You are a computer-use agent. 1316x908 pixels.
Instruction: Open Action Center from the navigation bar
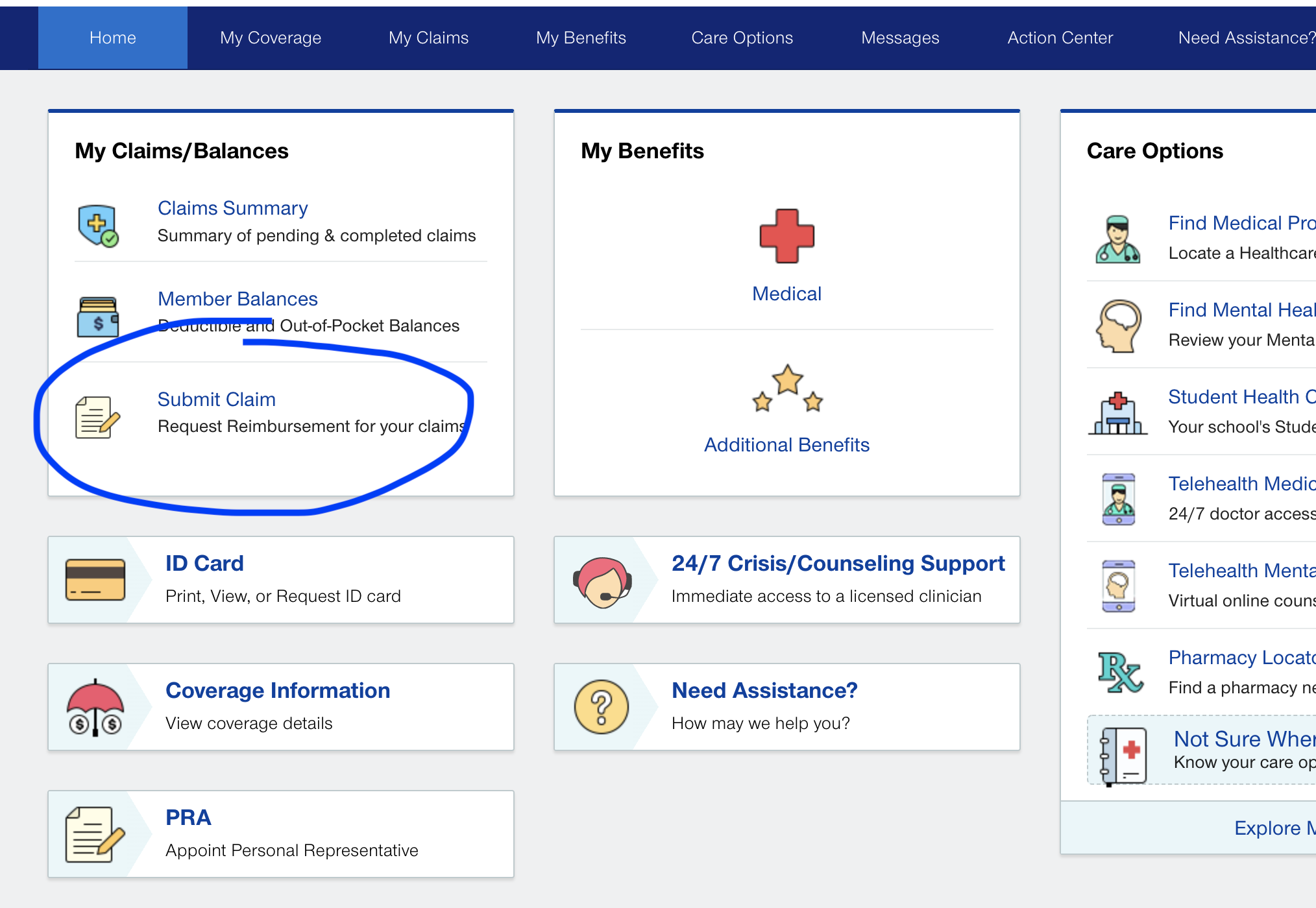[x=1060, y=38]
